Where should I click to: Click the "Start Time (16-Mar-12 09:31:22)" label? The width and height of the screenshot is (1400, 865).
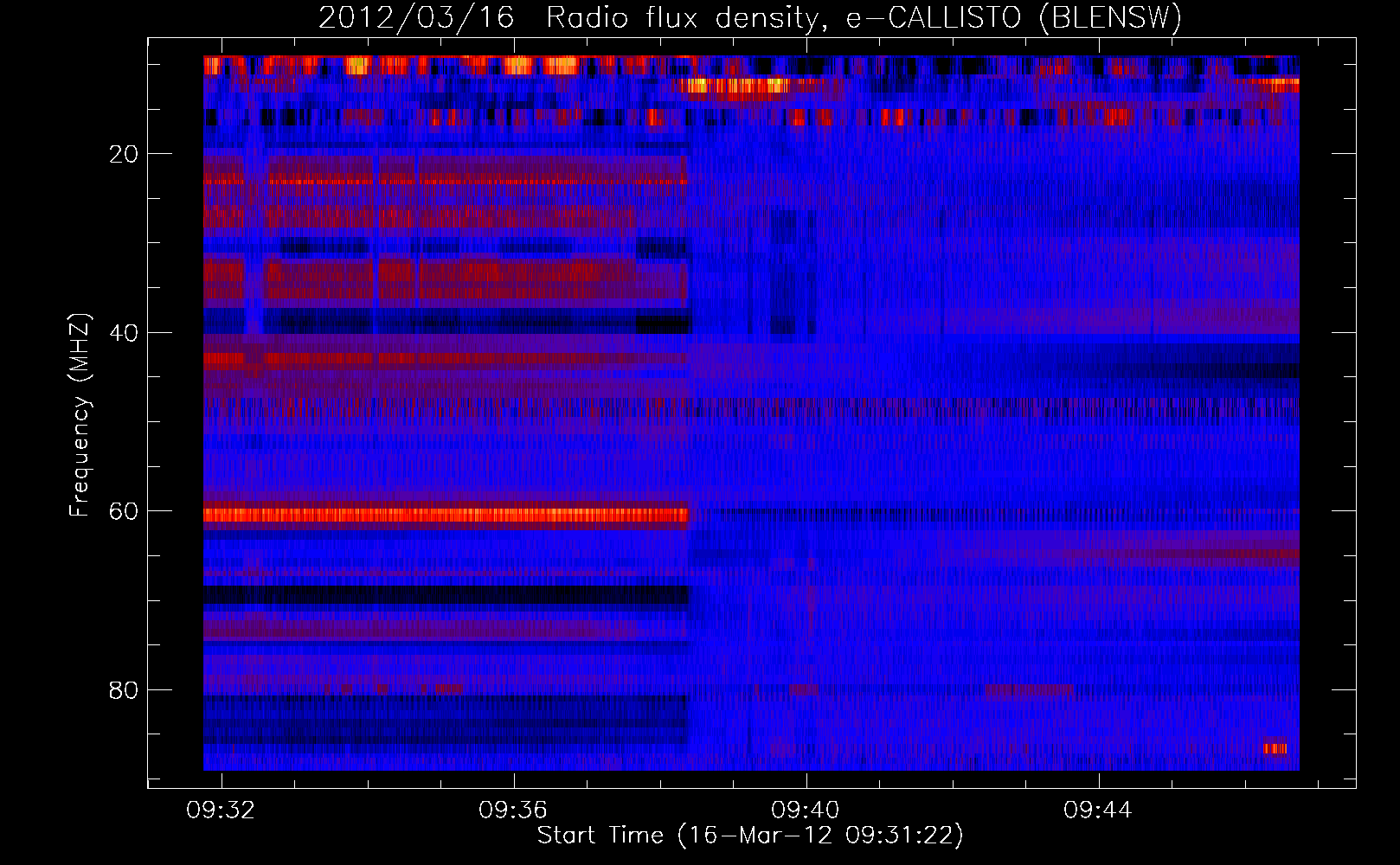(x=750, y=836)
